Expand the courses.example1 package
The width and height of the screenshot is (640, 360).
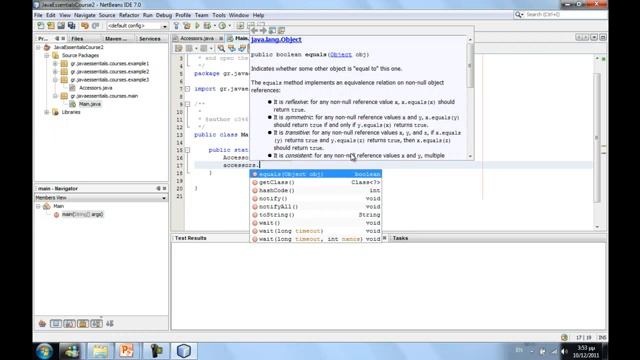click(55, 63)
